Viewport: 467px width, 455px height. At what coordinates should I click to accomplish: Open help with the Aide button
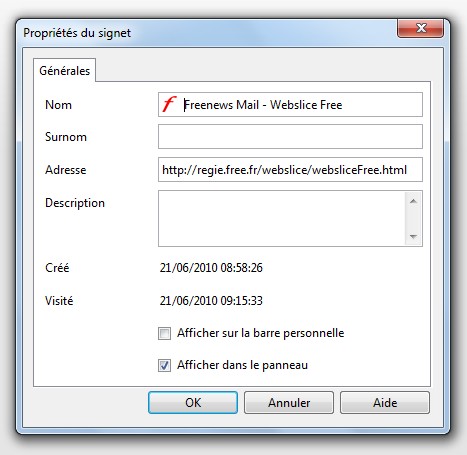tap(385, 402)
